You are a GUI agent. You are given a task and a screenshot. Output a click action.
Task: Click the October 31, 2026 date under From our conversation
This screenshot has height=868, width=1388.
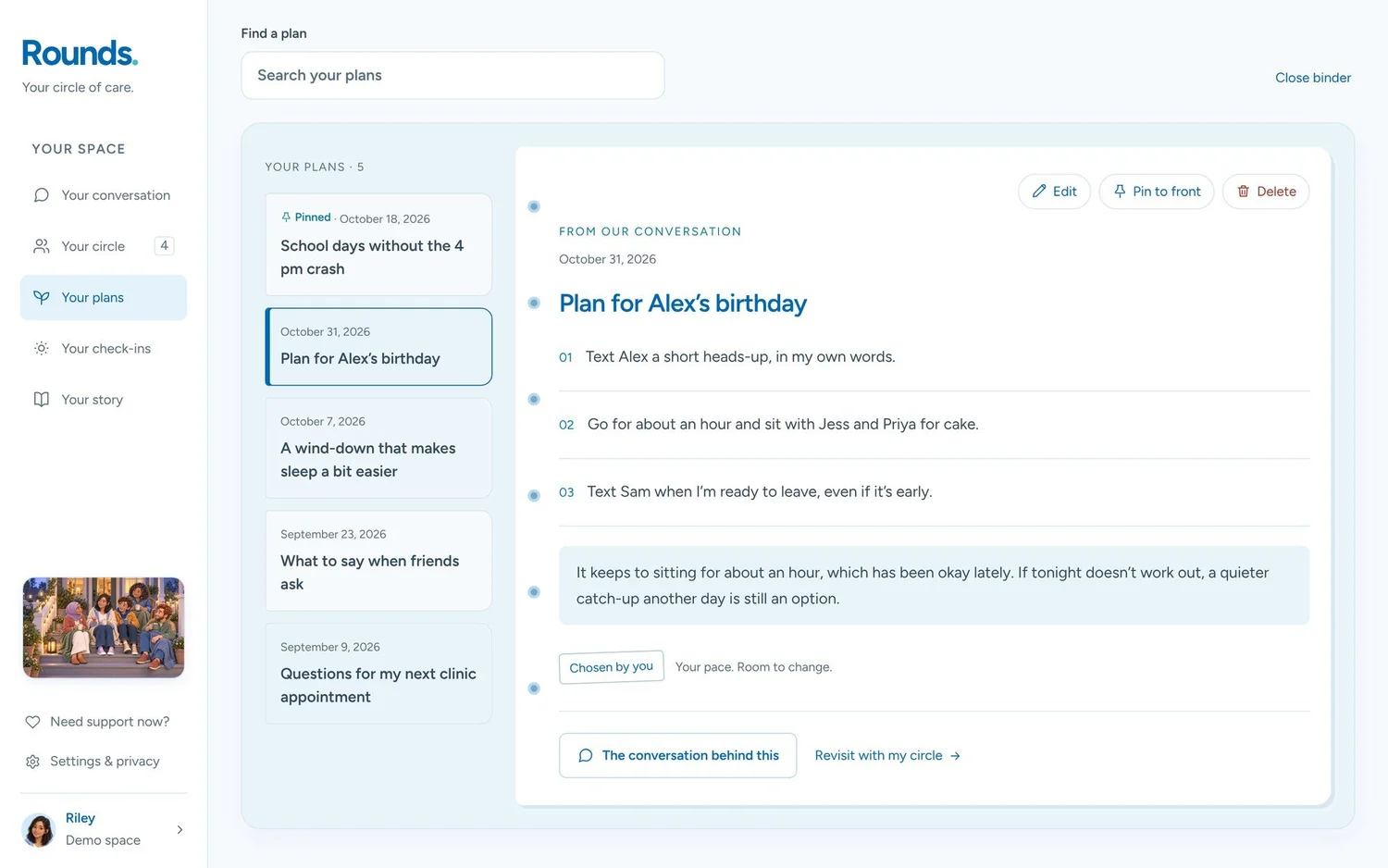(607, 259)
